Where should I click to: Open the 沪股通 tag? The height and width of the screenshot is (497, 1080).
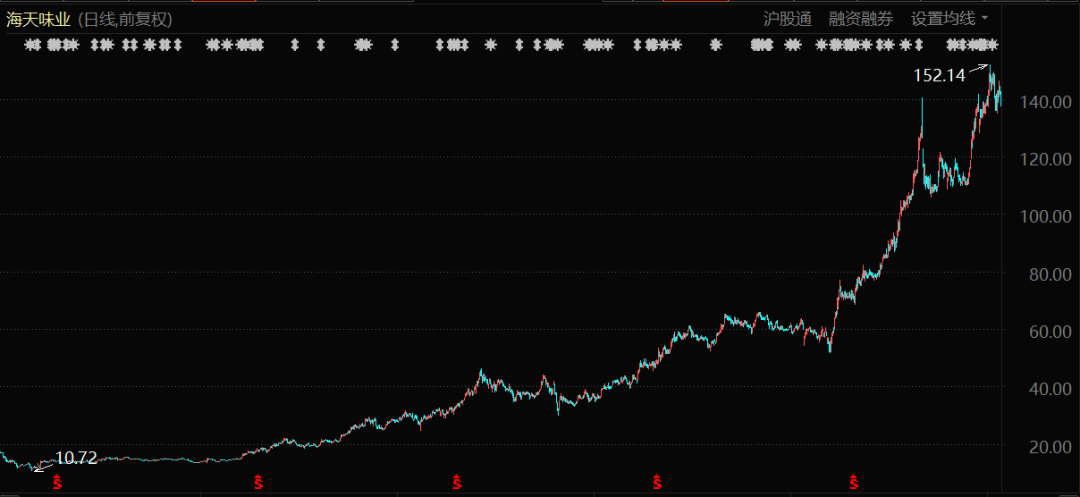788,18
